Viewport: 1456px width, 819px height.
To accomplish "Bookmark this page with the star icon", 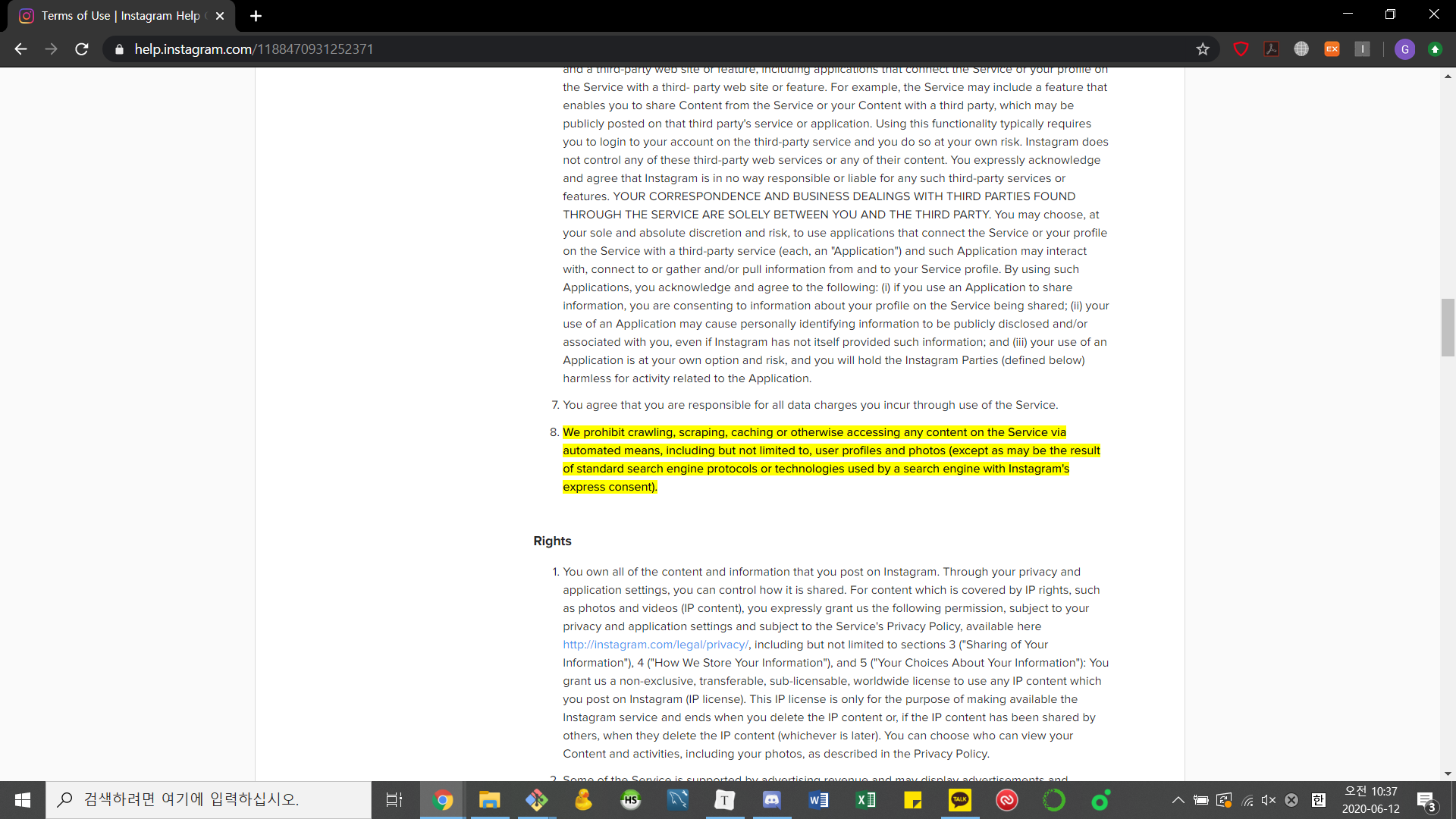I will [x=1203, y=49].
